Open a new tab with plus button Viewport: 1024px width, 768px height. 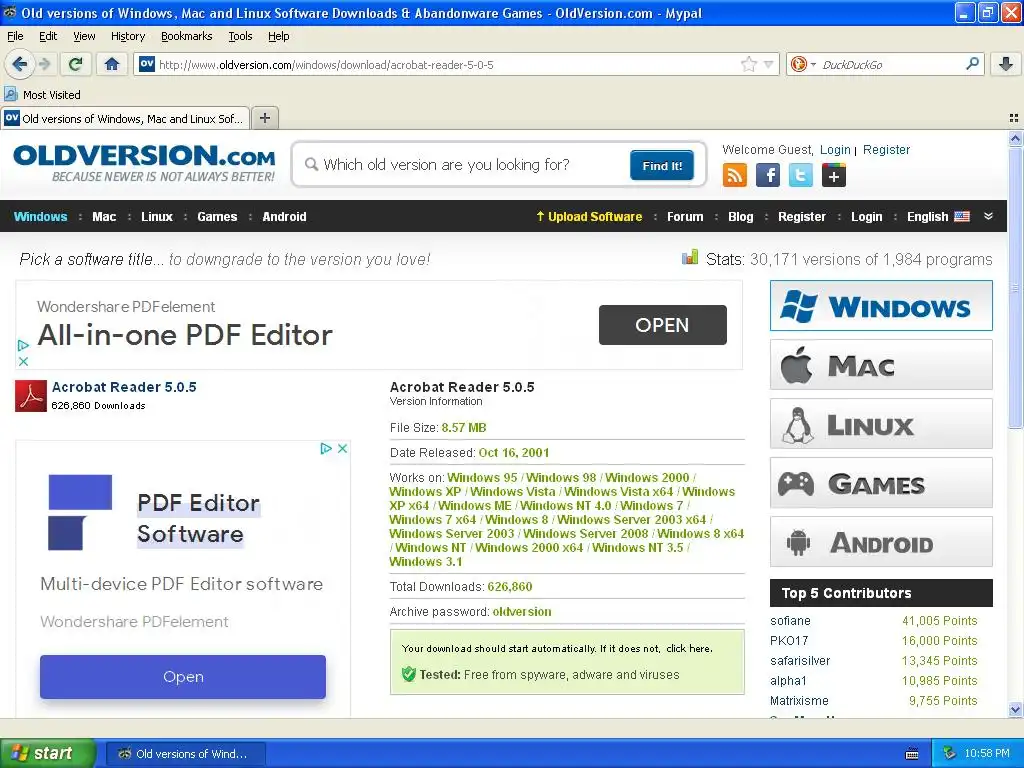click(264, 118)
